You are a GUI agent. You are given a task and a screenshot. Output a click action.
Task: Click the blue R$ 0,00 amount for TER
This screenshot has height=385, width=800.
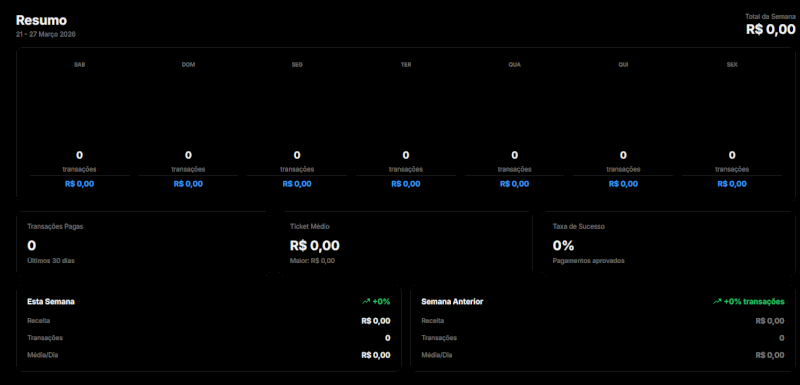click(406, 184)
